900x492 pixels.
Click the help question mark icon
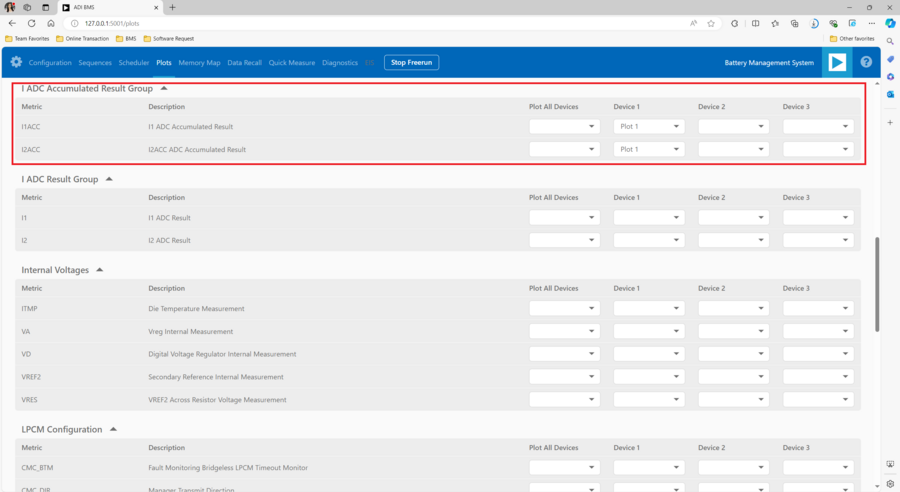(866, 62)
